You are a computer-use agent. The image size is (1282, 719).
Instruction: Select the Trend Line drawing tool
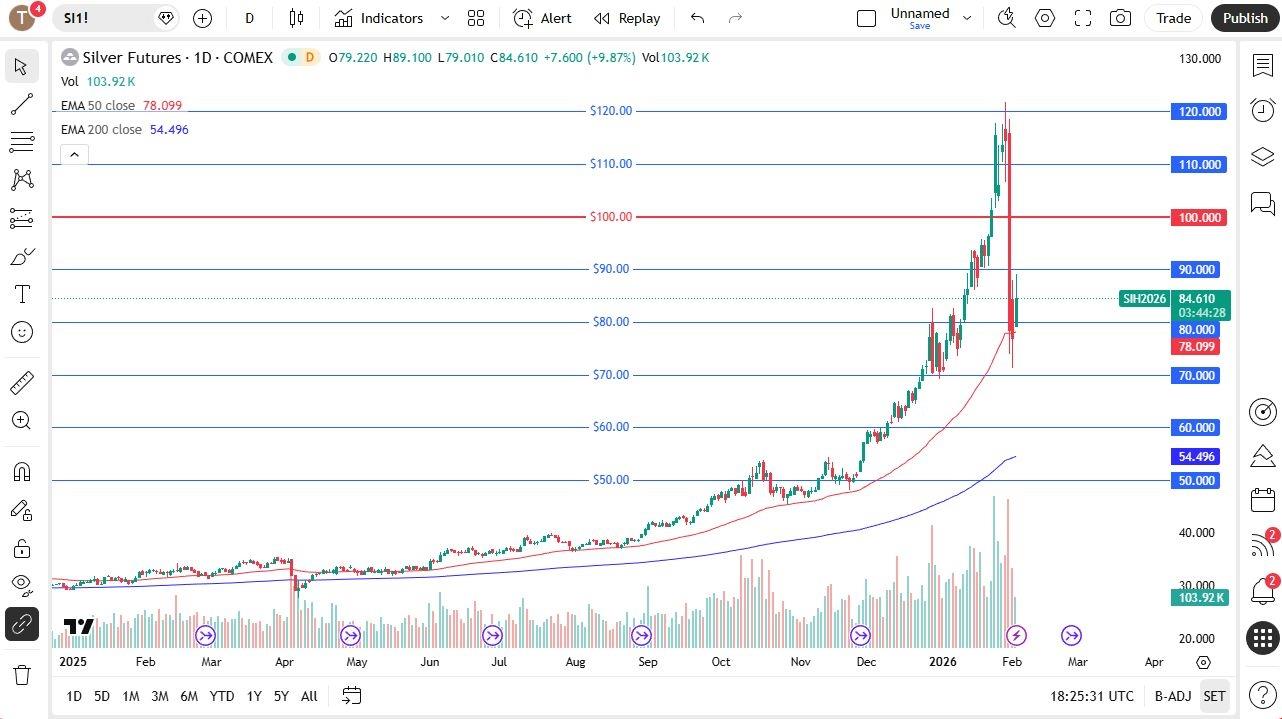pos(22,104)
